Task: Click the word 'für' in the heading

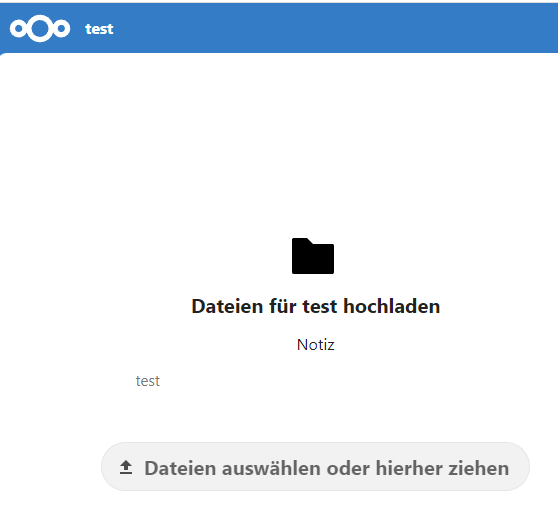Action: coord(283,306)
